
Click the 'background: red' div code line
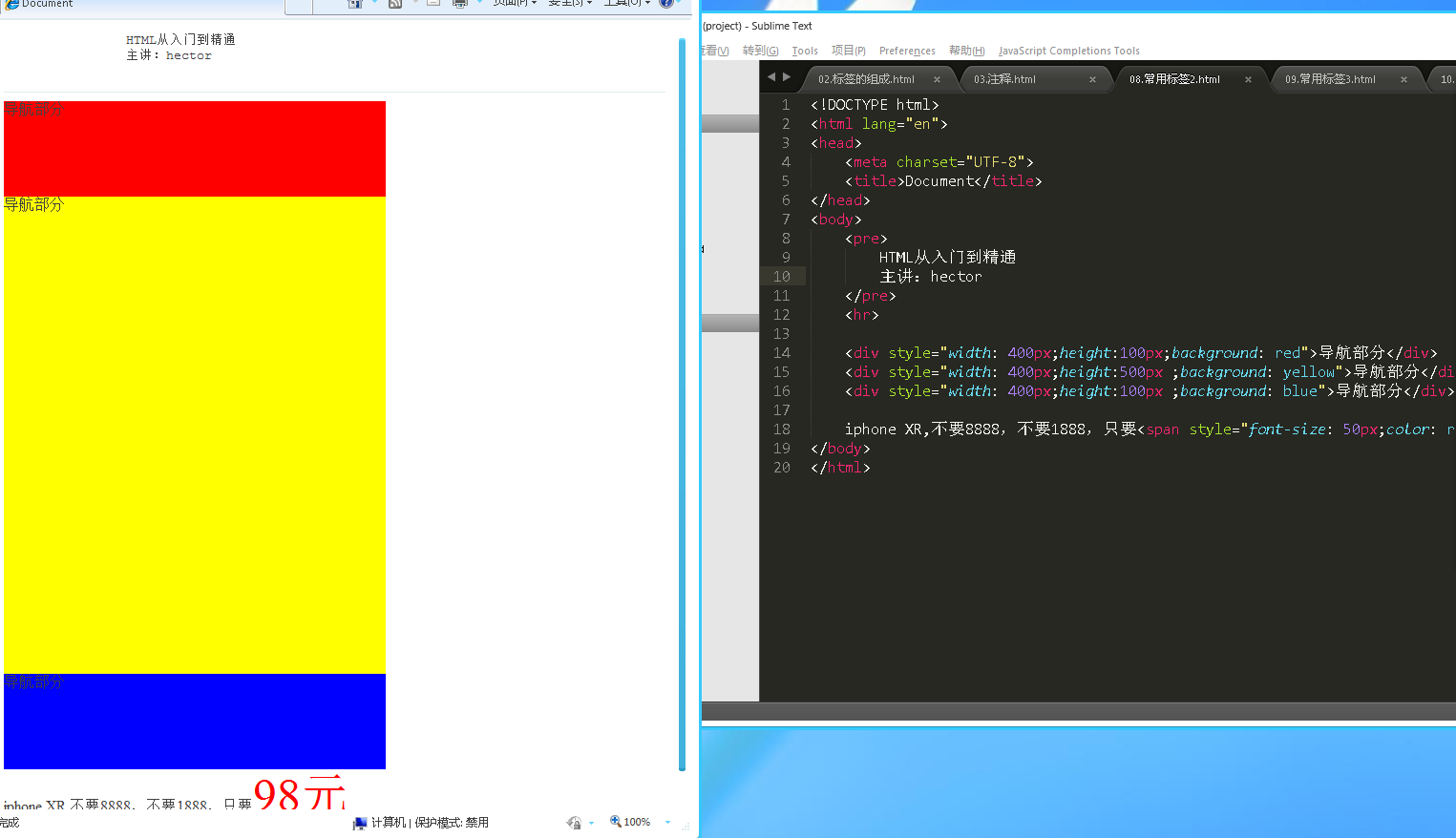coord(1141,353)
